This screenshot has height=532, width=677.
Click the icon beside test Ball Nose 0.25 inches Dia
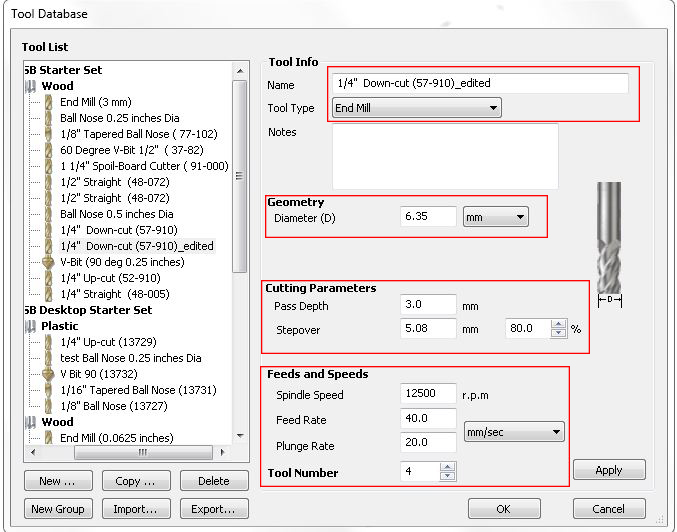coord(49,358)
